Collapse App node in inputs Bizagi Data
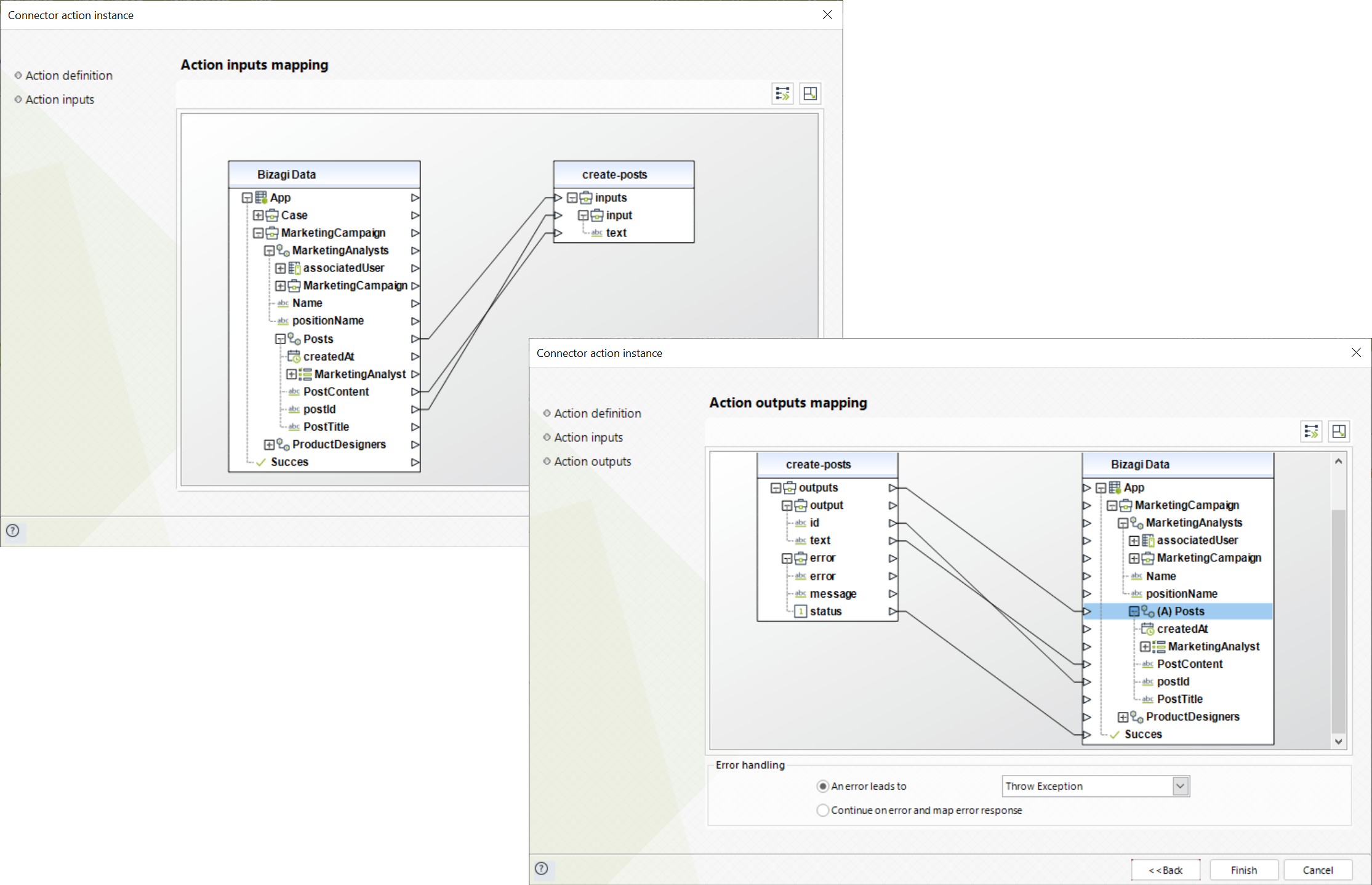The width and height of the screenshot is (1372, 885). point(247,198)
